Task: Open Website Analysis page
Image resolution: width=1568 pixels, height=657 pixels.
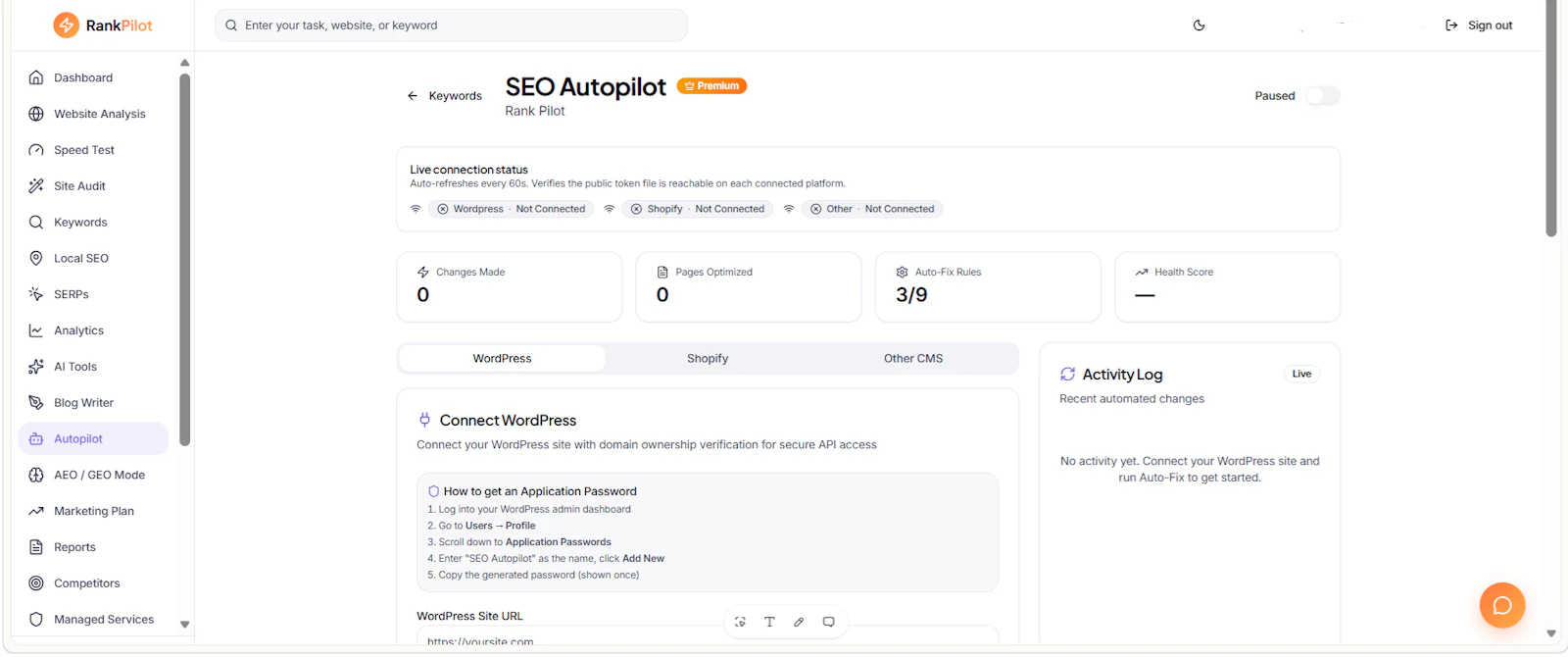Action: (x=93, y=114)
